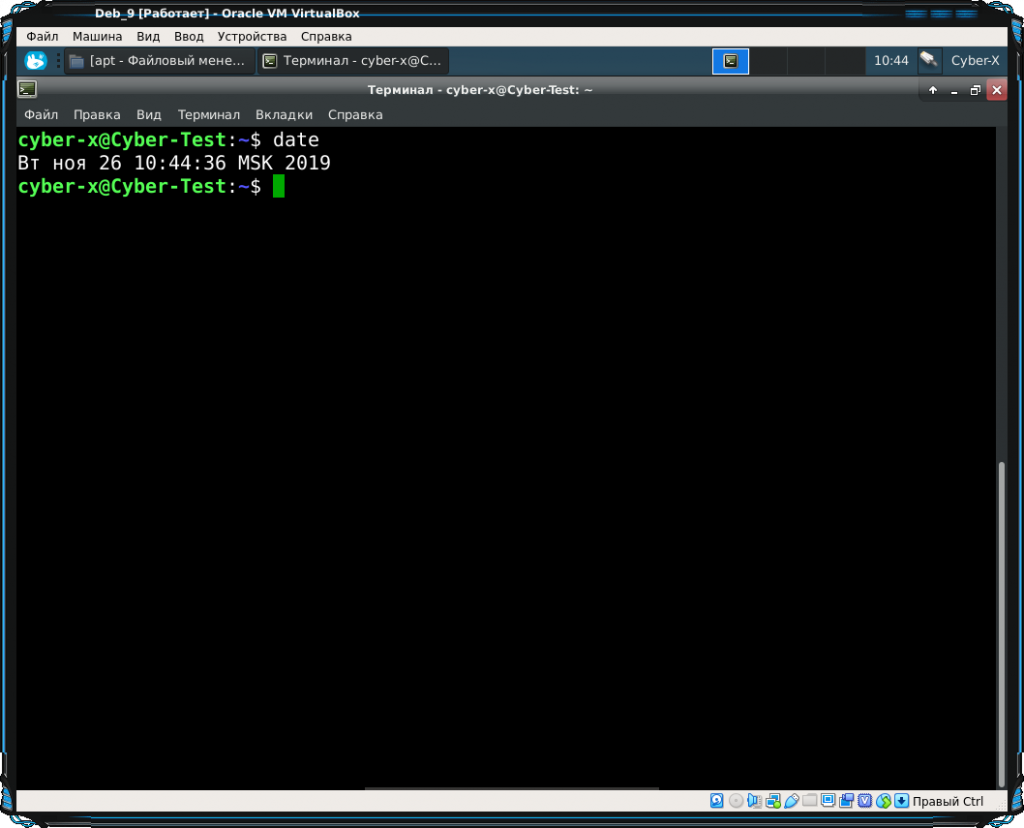Image resolution: width=1024 pixels, height=828 pixels.
Task: Shade the terminal window with the up-arrow button
Action: [x=933, y=90]
